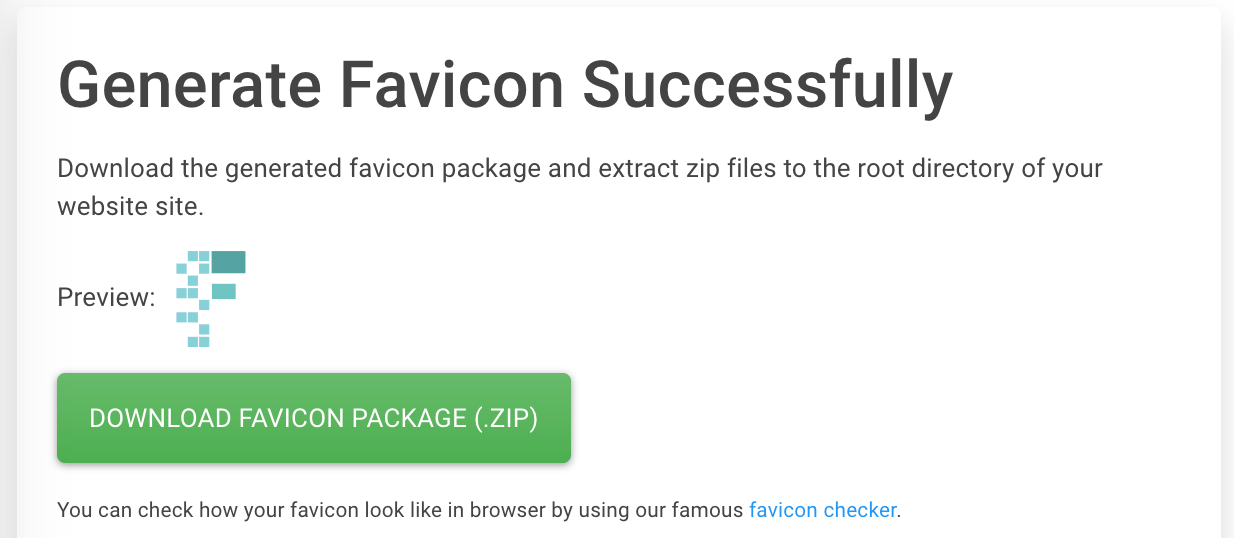Click the generated favicon preview image
The height and width of the screenshot is (538, 1234).
[x=210, y=299]
